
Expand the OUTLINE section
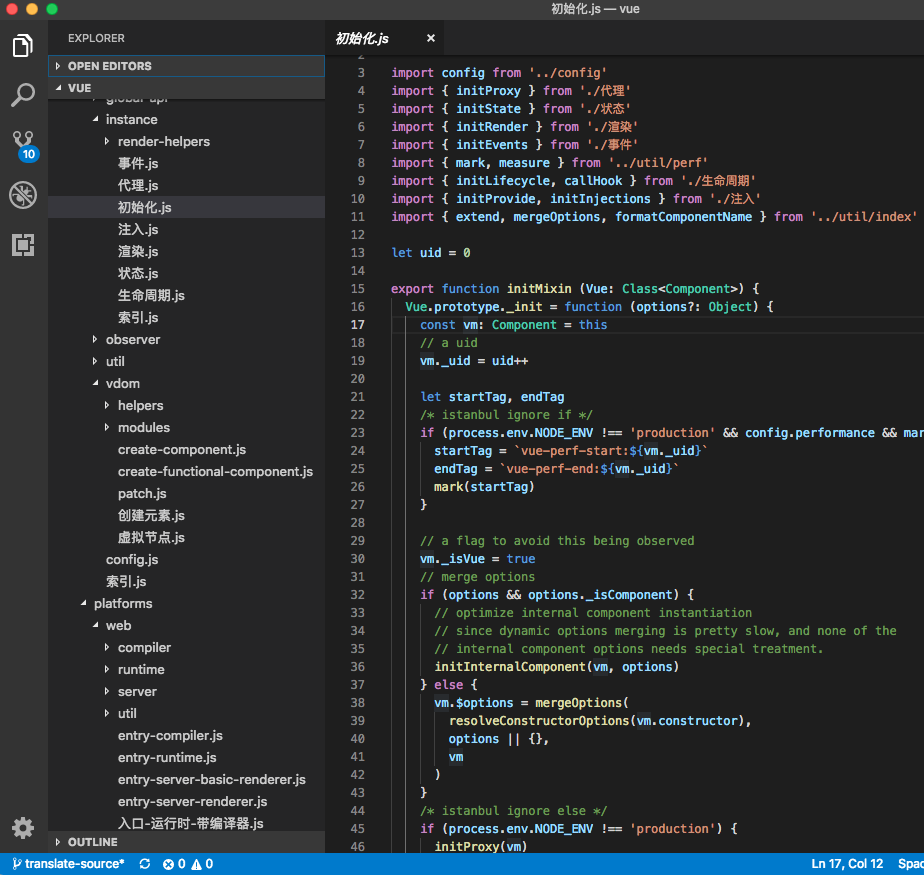coord(186,842)
